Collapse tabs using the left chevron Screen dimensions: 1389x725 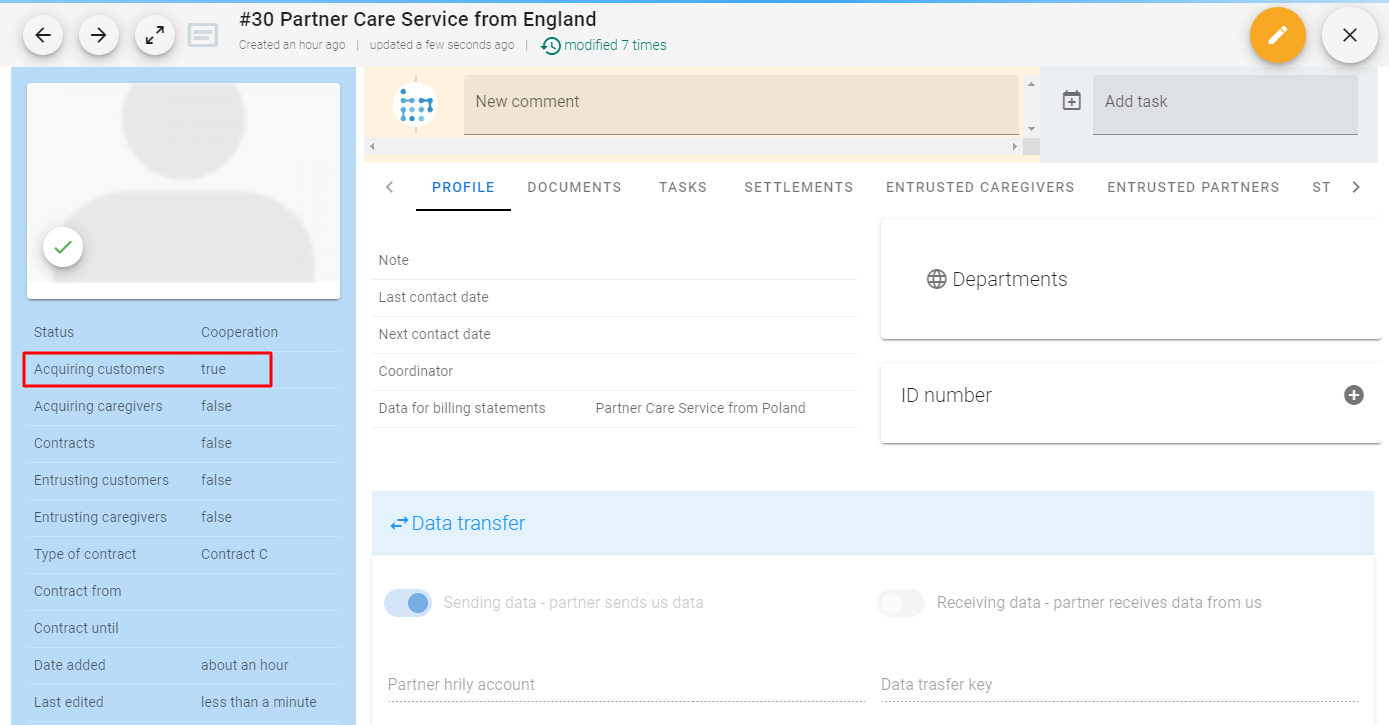(x=389, y=187)
